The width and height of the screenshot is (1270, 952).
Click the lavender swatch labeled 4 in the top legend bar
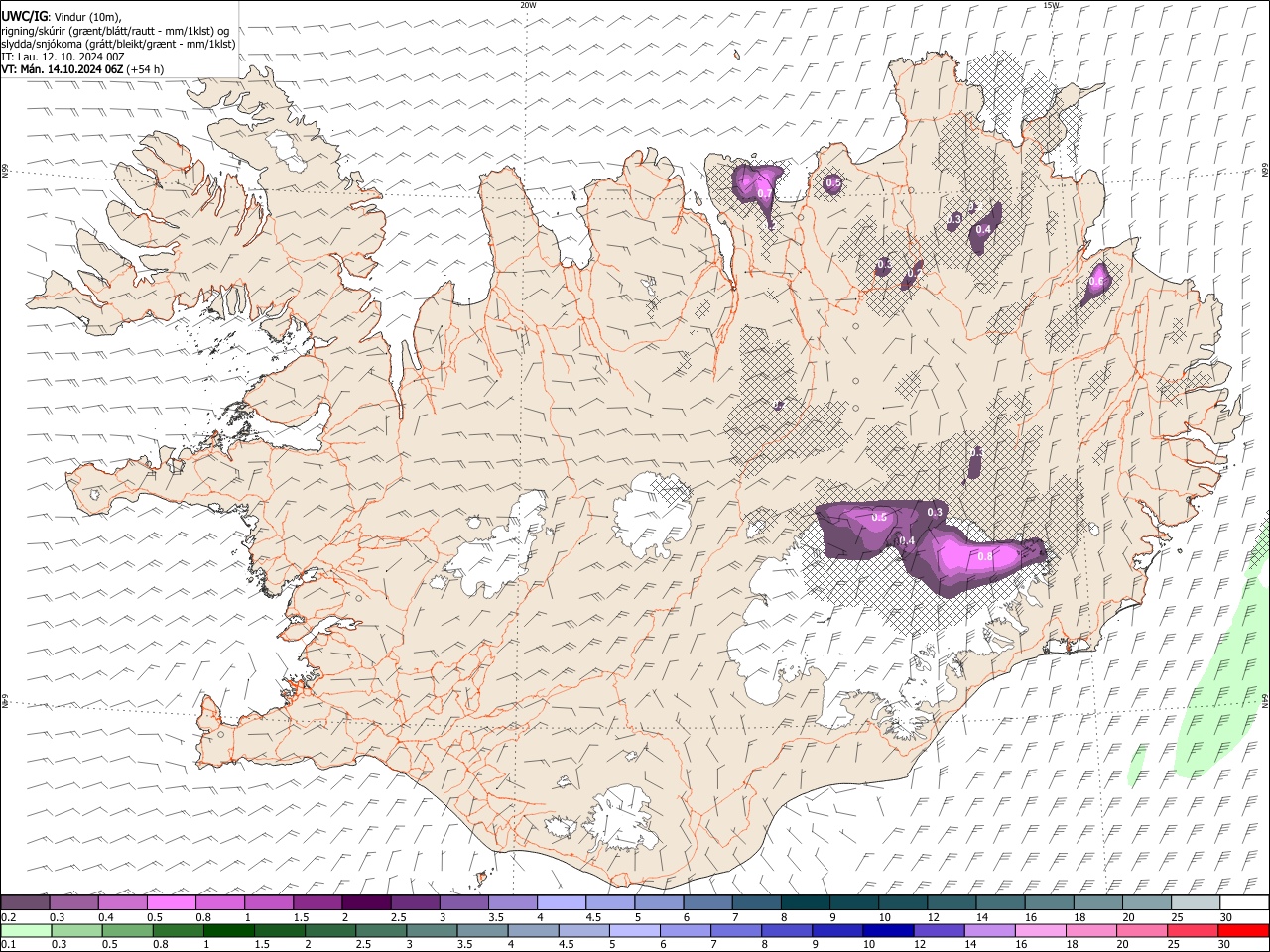[x=562, y=903]
